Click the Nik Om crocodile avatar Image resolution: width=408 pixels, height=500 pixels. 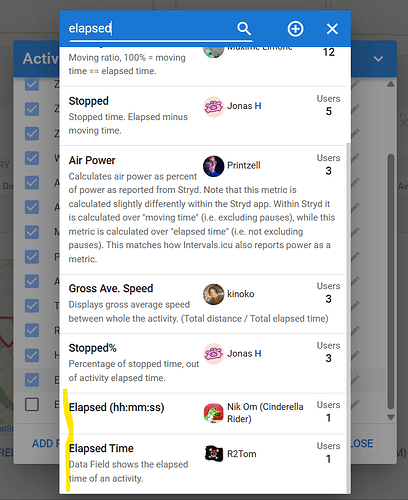[213, 413]
